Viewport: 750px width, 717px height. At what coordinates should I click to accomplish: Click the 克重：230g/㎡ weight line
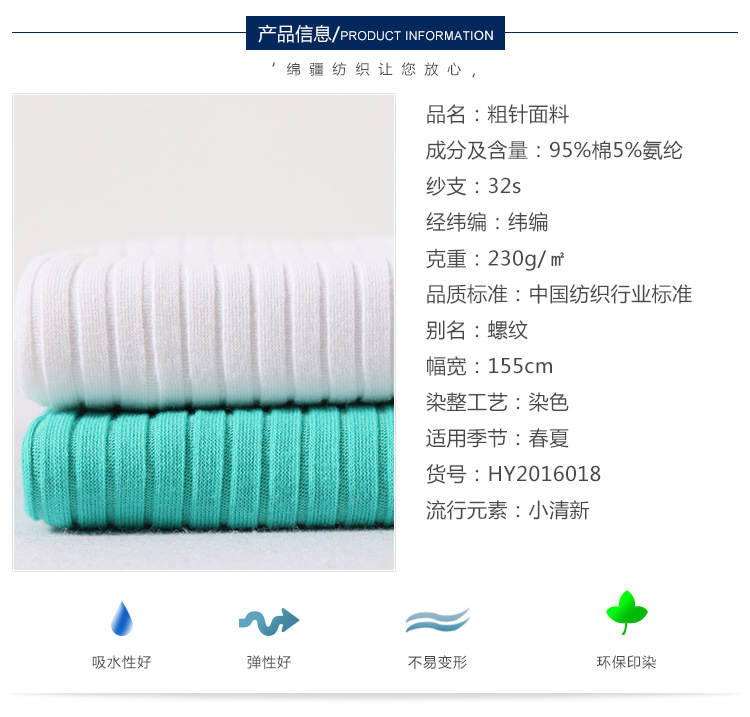(495, 259)
